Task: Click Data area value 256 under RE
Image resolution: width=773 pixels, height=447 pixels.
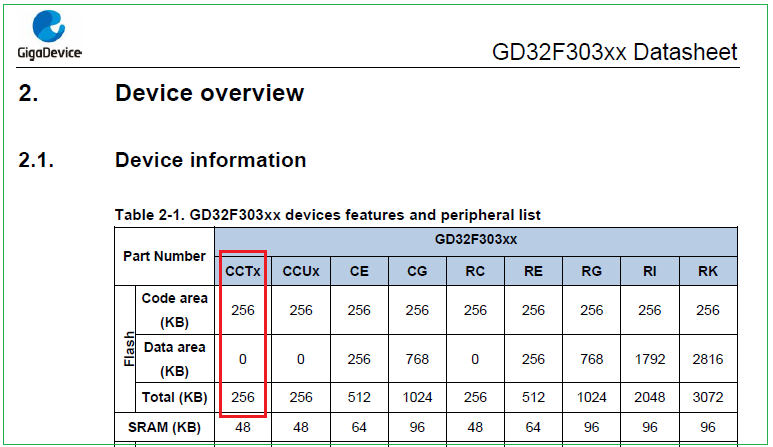Action: point(533,359)
